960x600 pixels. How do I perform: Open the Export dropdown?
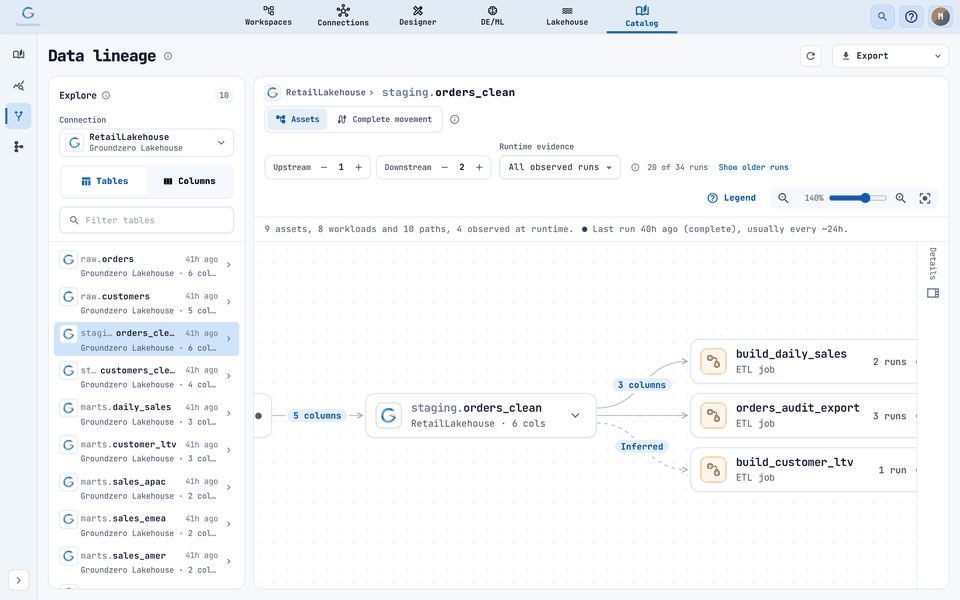pyautogui.click(x=890, y=56)
